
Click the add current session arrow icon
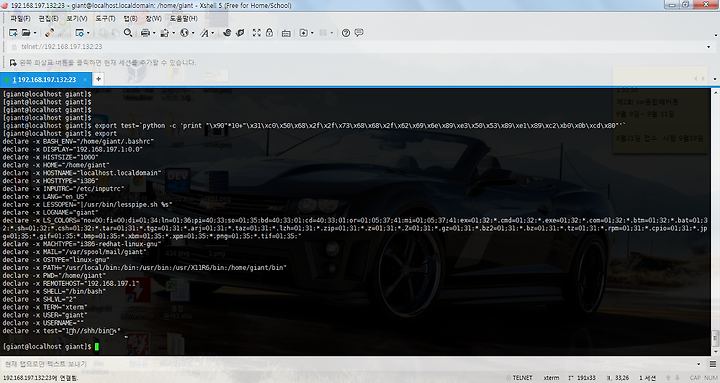(13, 62)
